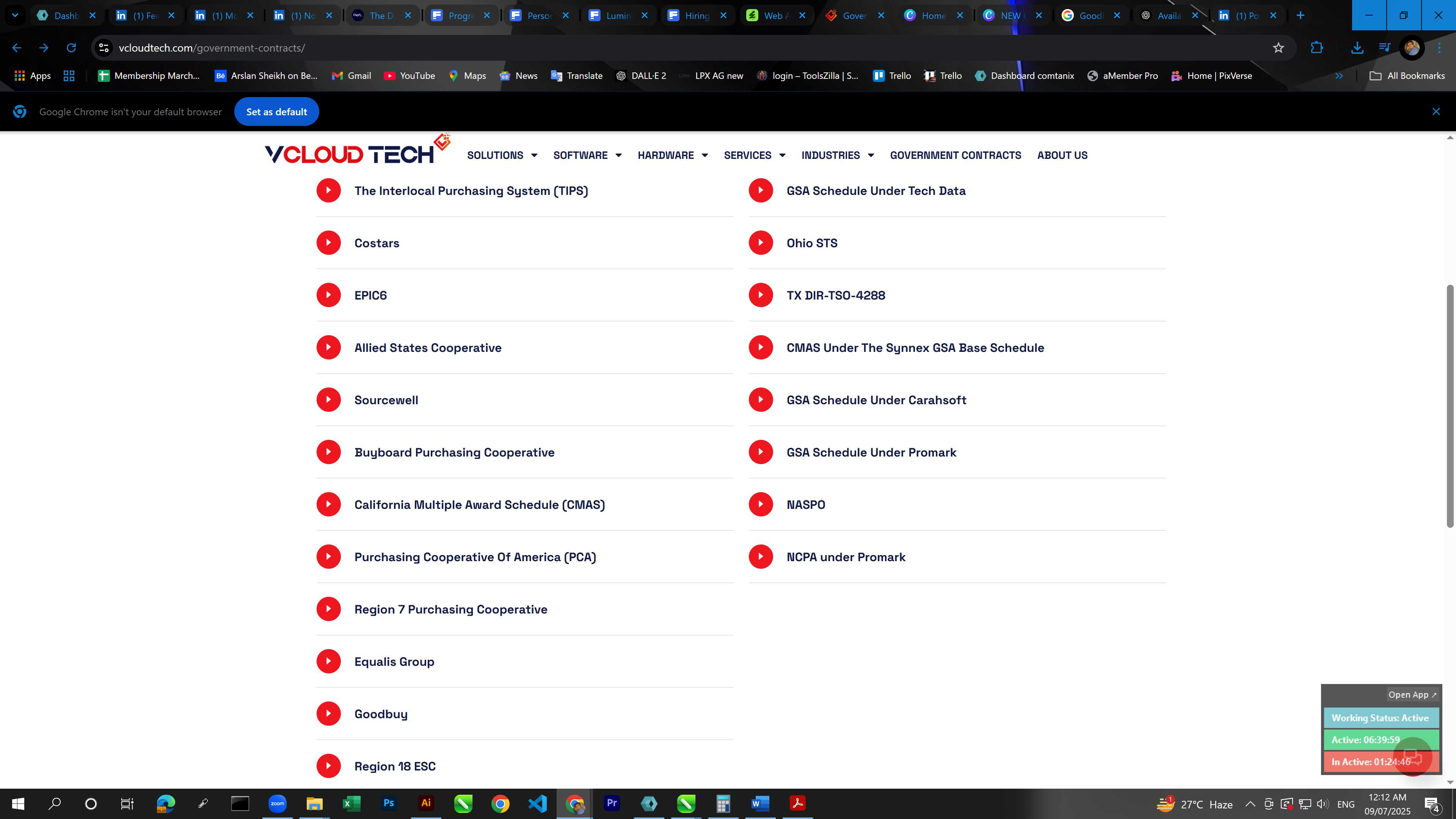The image size is (1456, 819).
Task: Open Gmail bookmark
Action: 351,76
